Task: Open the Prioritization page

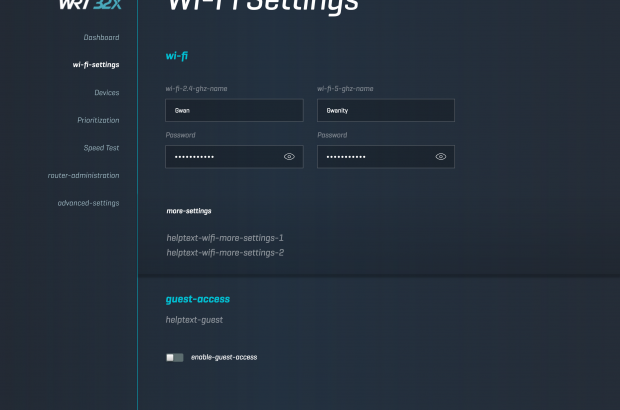Action: point(98,120)
